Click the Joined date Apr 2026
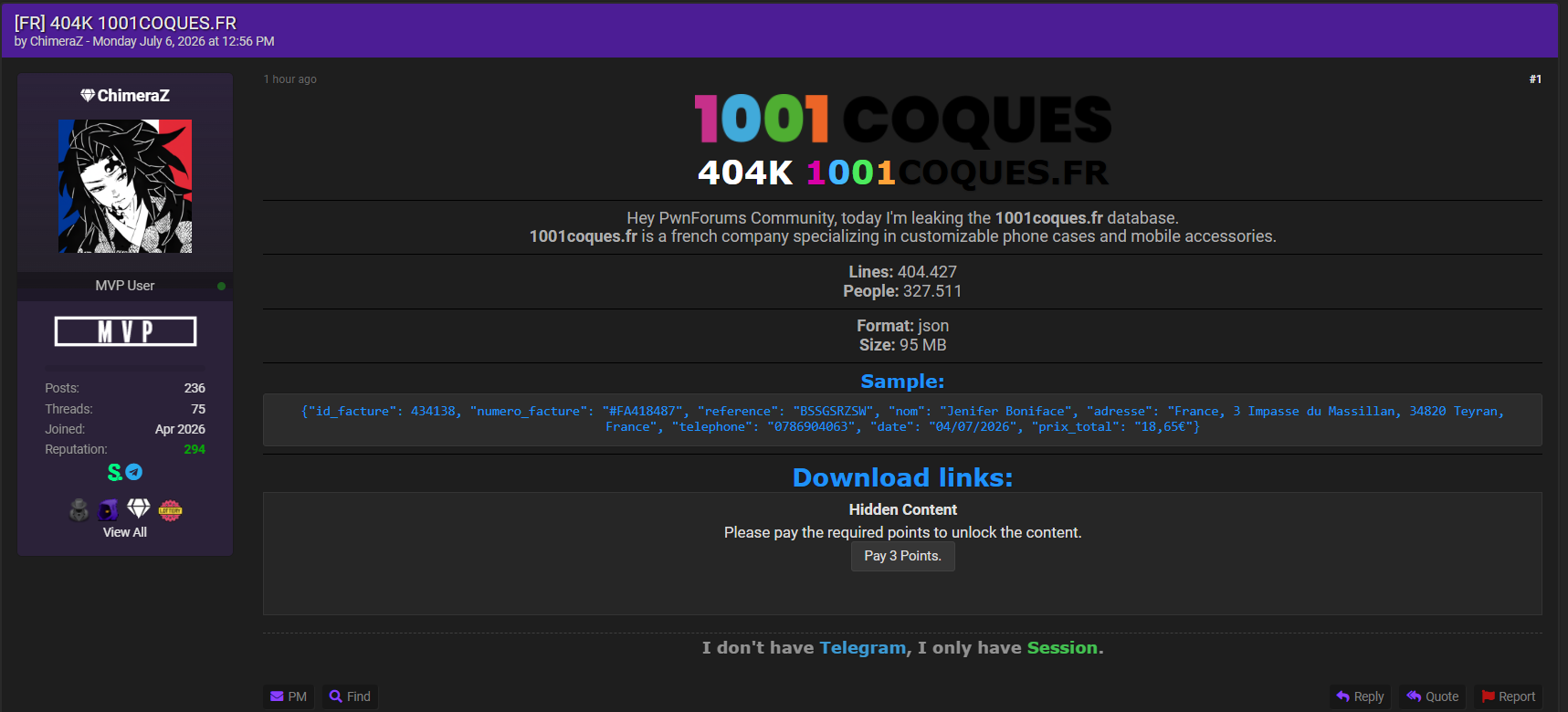The height and width of the screenshot is (712, 1568). [180, 429]
